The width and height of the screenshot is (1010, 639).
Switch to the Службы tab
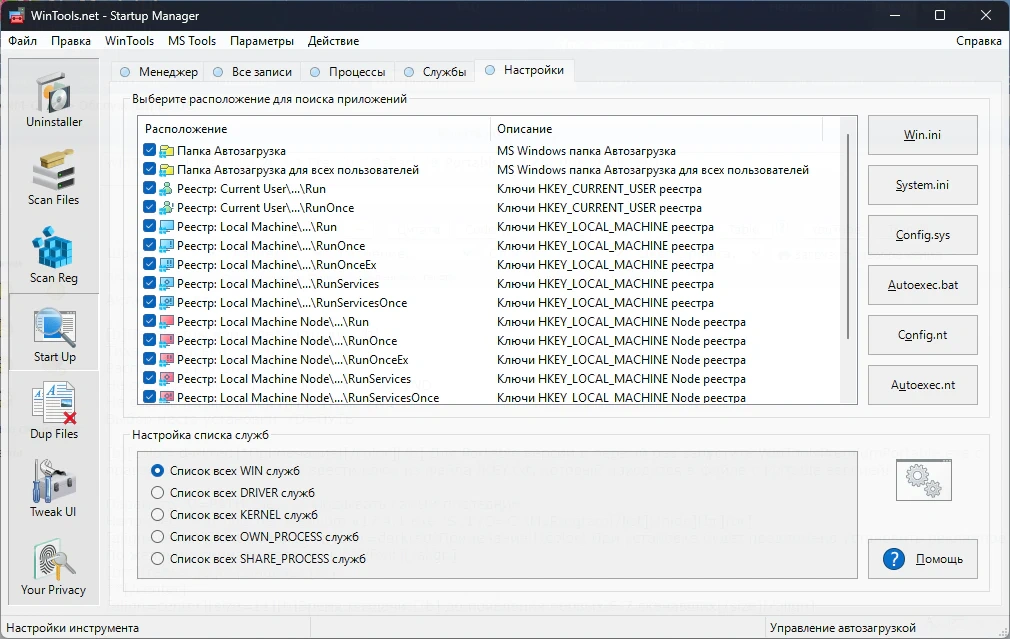[435, 72]
